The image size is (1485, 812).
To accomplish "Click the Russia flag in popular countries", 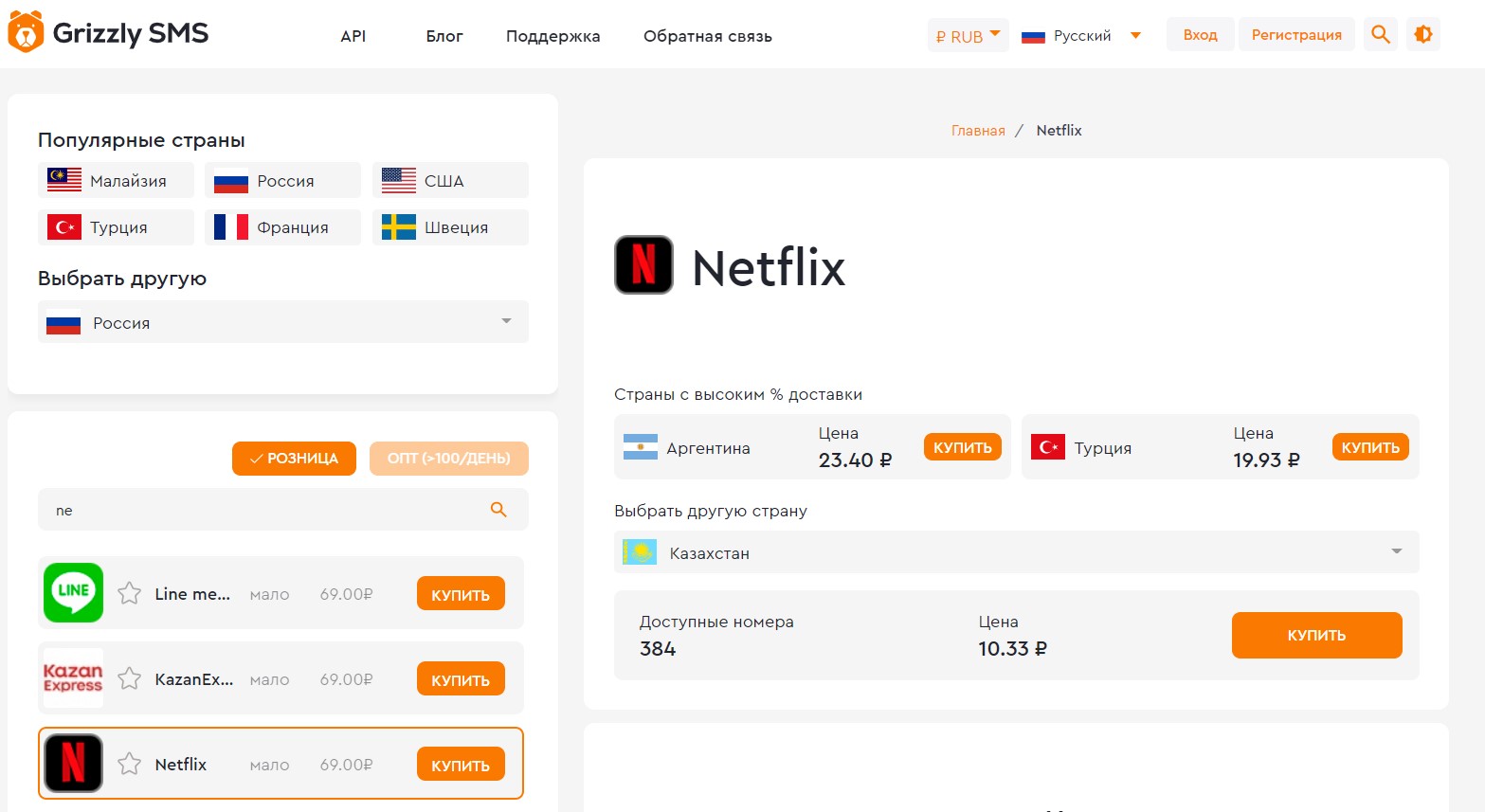I will tap(231, 180).
